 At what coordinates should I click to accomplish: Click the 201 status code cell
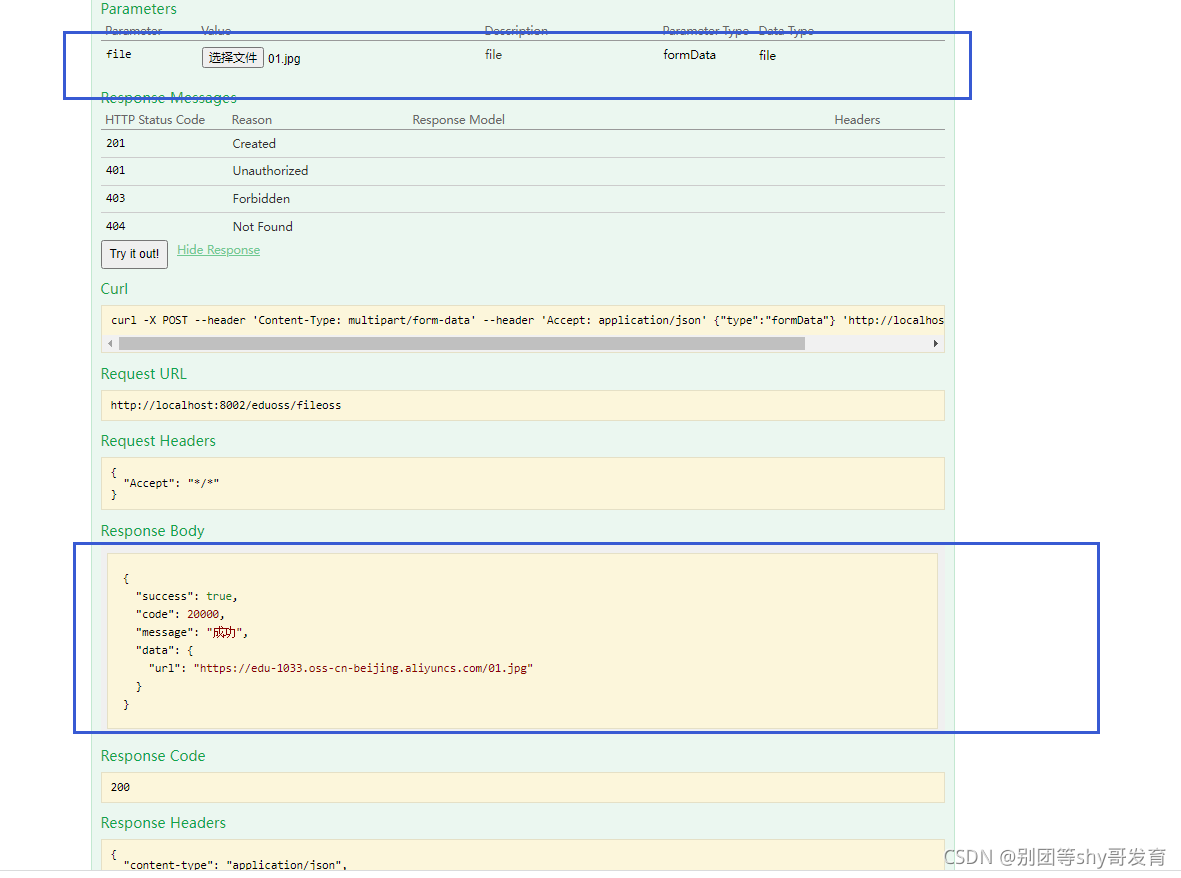click(x=115, y=143)
